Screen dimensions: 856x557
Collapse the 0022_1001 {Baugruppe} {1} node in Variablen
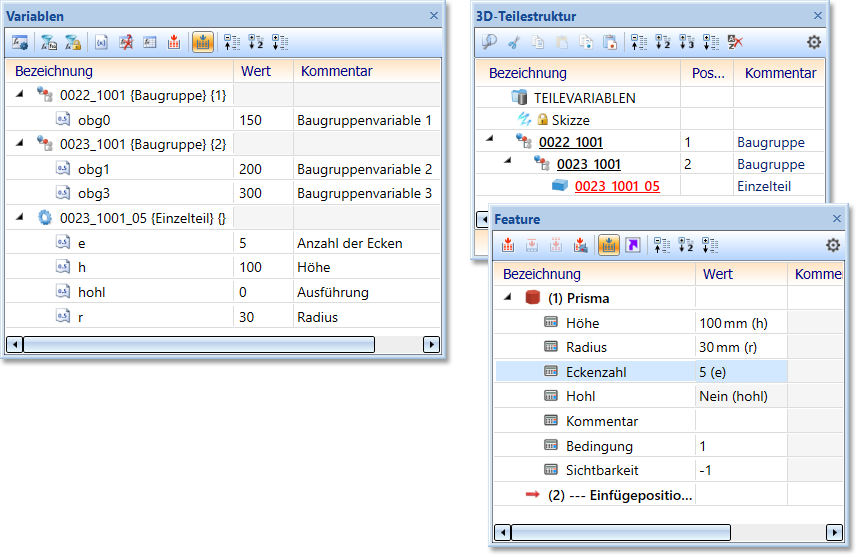point(20,94)
